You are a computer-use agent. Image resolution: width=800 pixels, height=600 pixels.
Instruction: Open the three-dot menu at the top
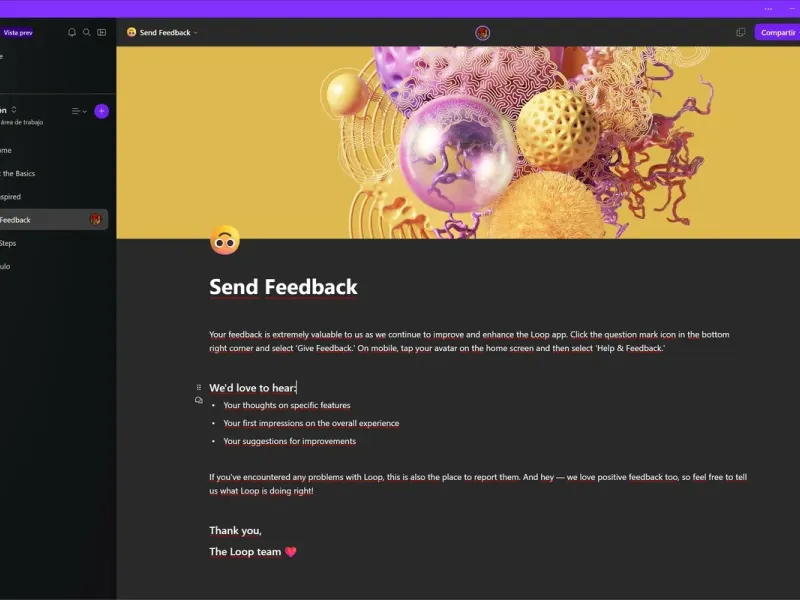pos(768,9)
